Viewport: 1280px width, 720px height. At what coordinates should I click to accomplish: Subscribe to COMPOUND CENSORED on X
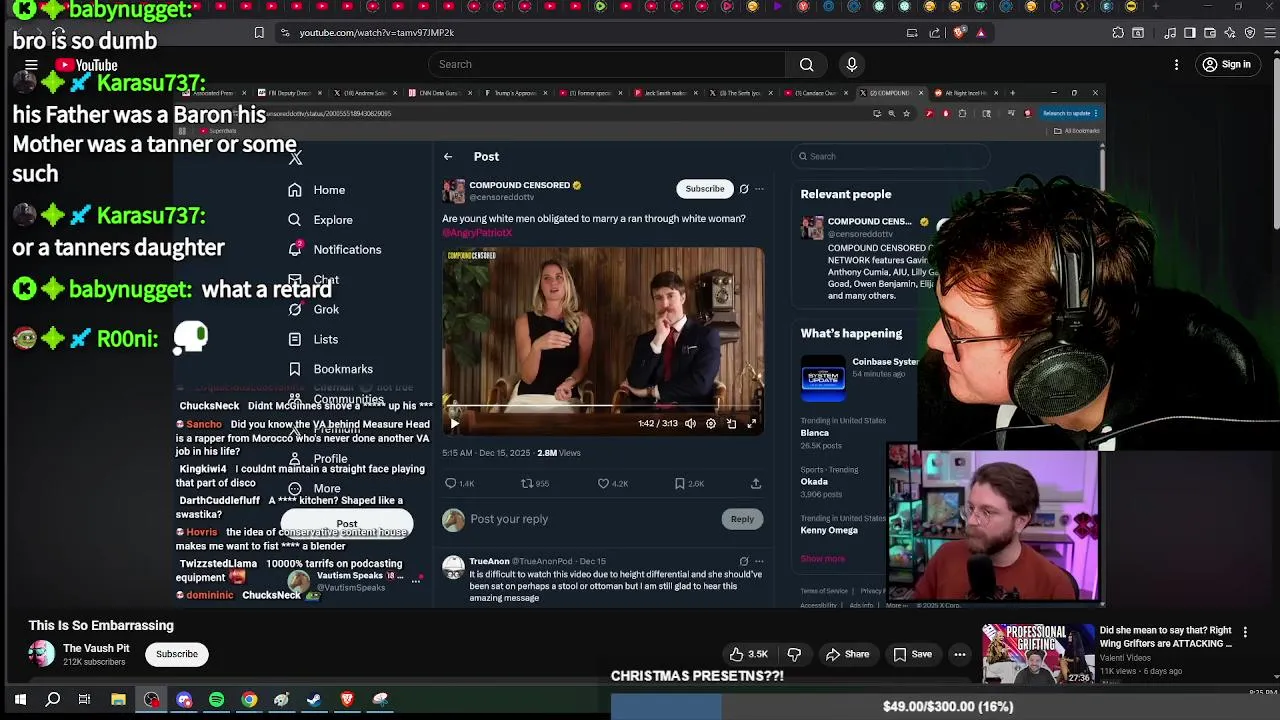[704, 189]
